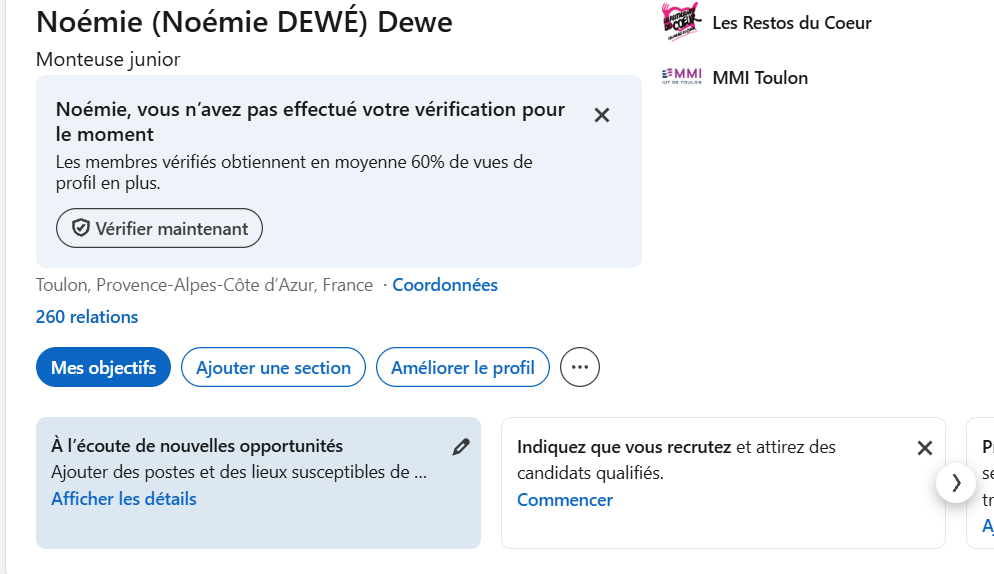Edit open-to-work details with pencil icon
The height and width of the screenshot is (574, 994).
[x=461, y=447]
